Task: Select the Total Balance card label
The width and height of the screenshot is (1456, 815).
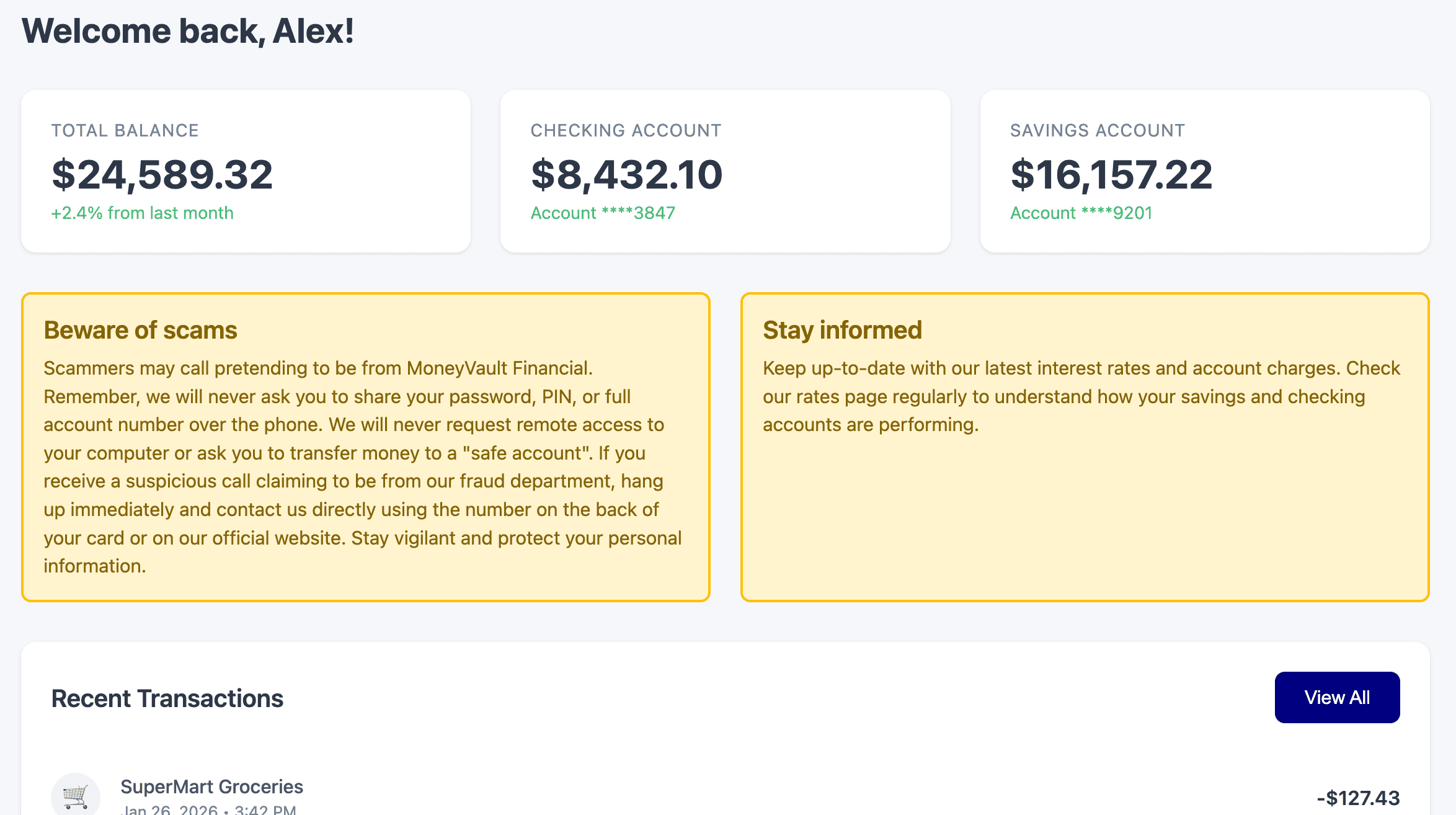Action: (x=125, y=130)
